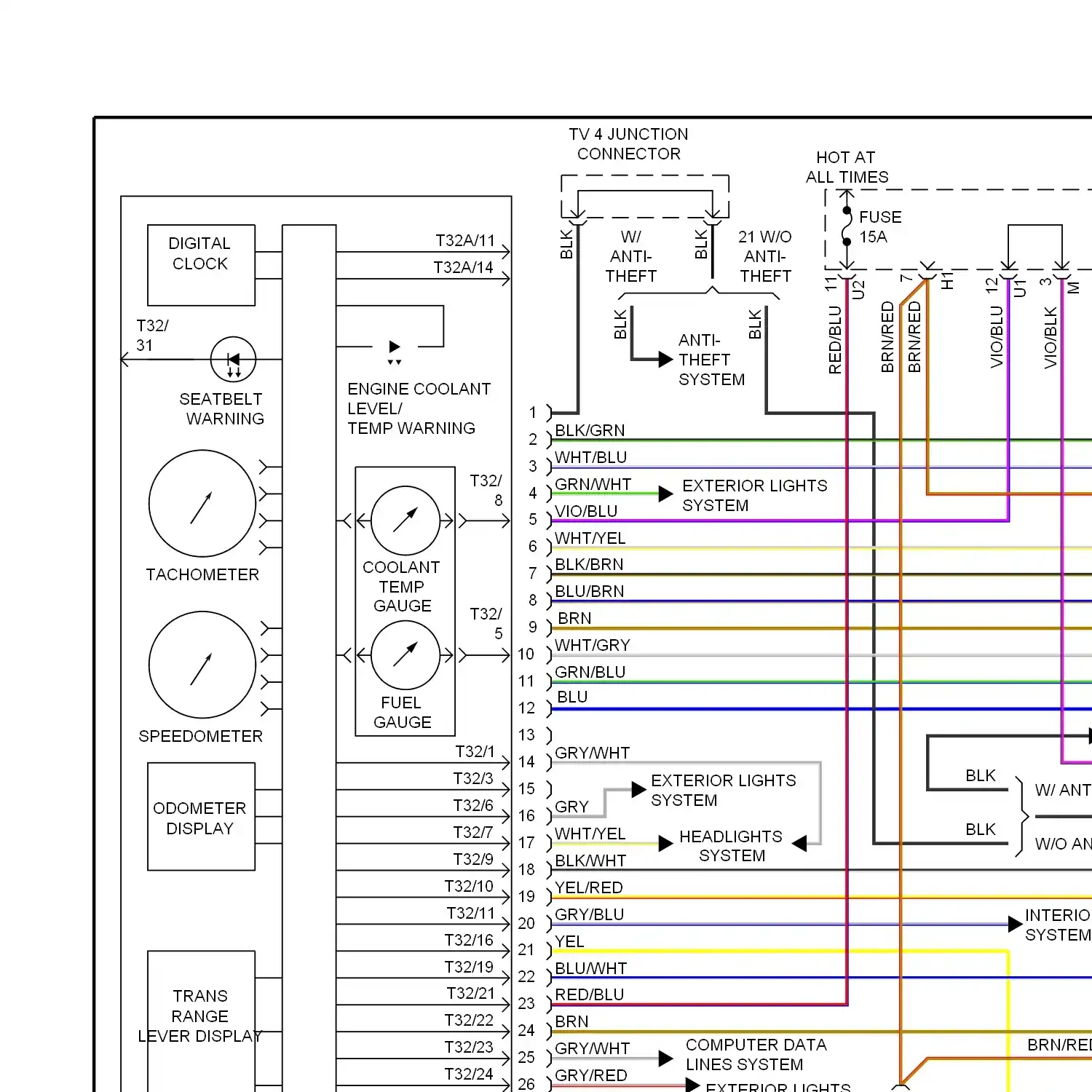The width and height of the screenshot is (1092, 1092).
Task: Click the T32A/14 pin label
Action: pos(463,268)
